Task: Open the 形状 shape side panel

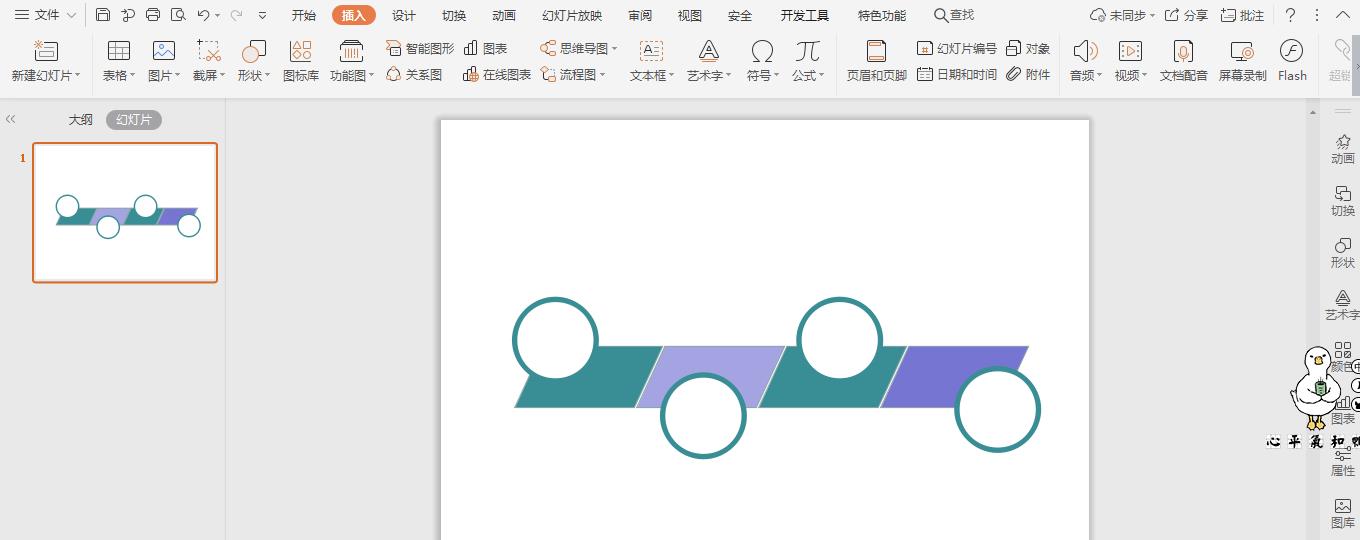Action: tap(1343, 254)
